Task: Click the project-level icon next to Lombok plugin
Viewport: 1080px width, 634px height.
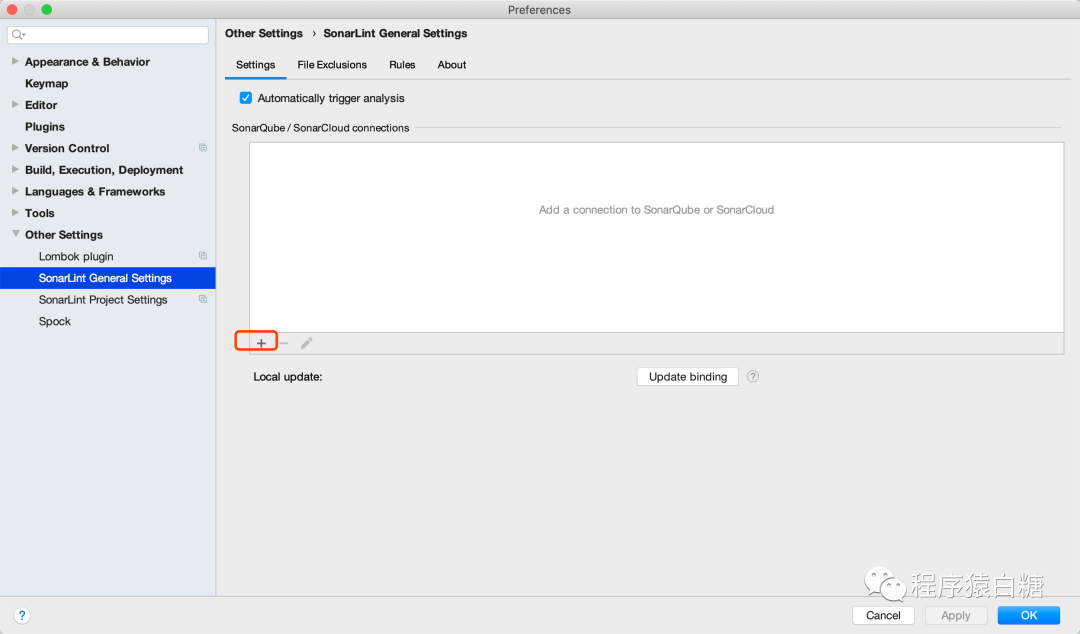Action: (x=202, y=256)
